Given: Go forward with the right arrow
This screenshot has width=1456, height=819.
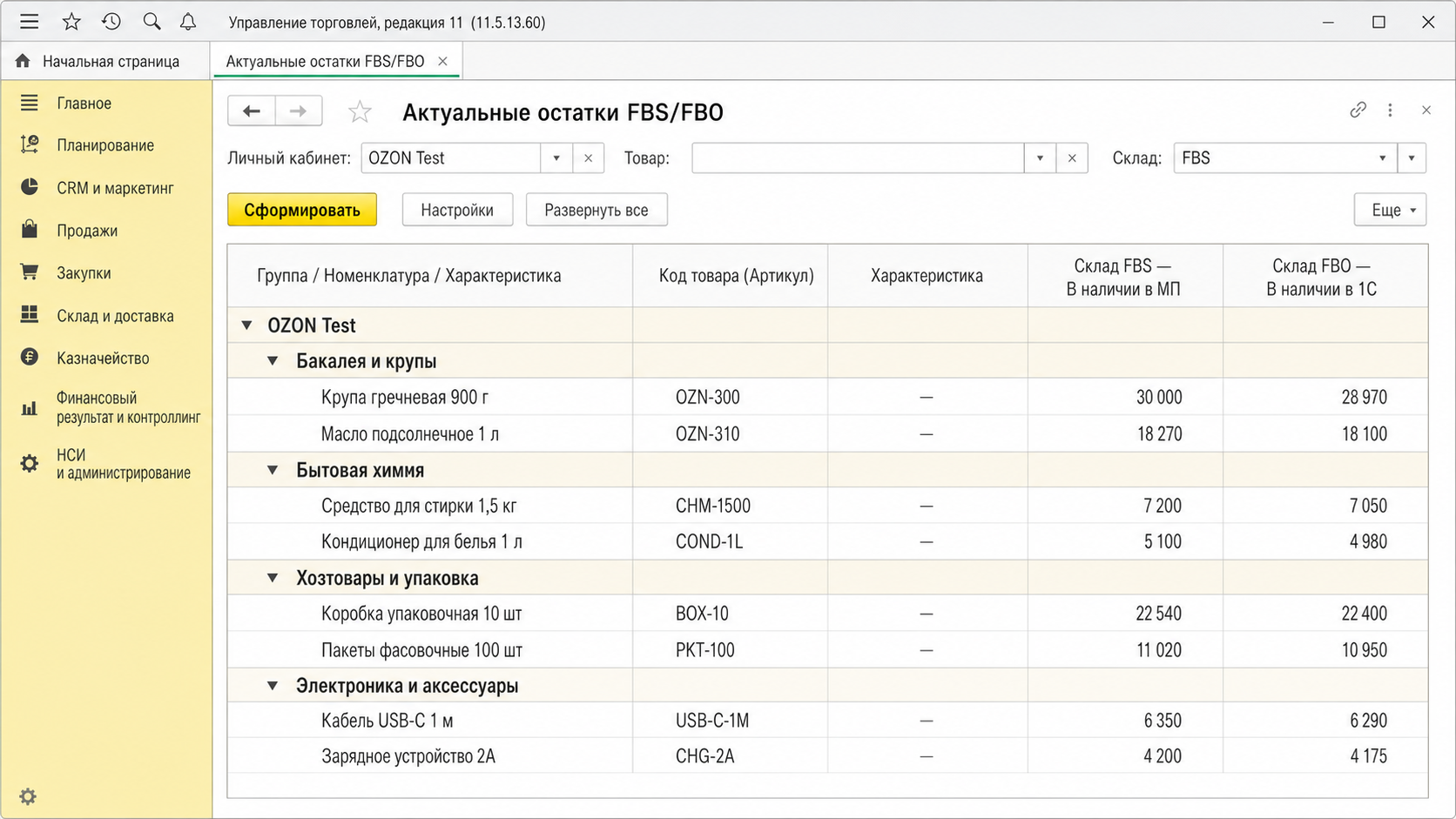Looking at the screenshot, I should (298, 111).
